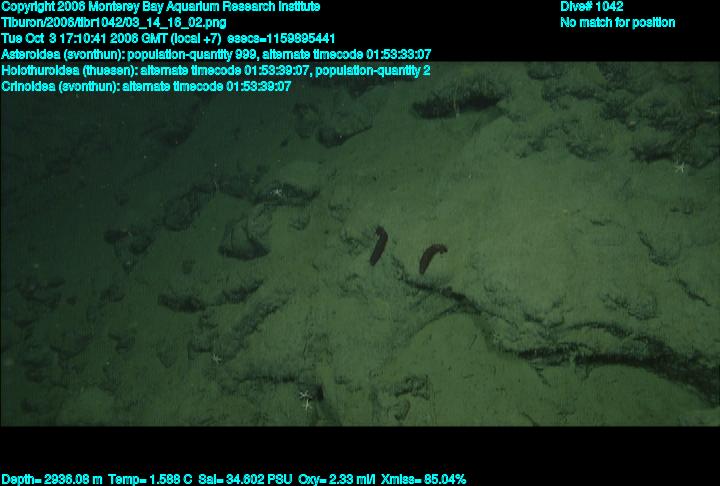
Task: Click the No match for position text
Action: [617, 22]
